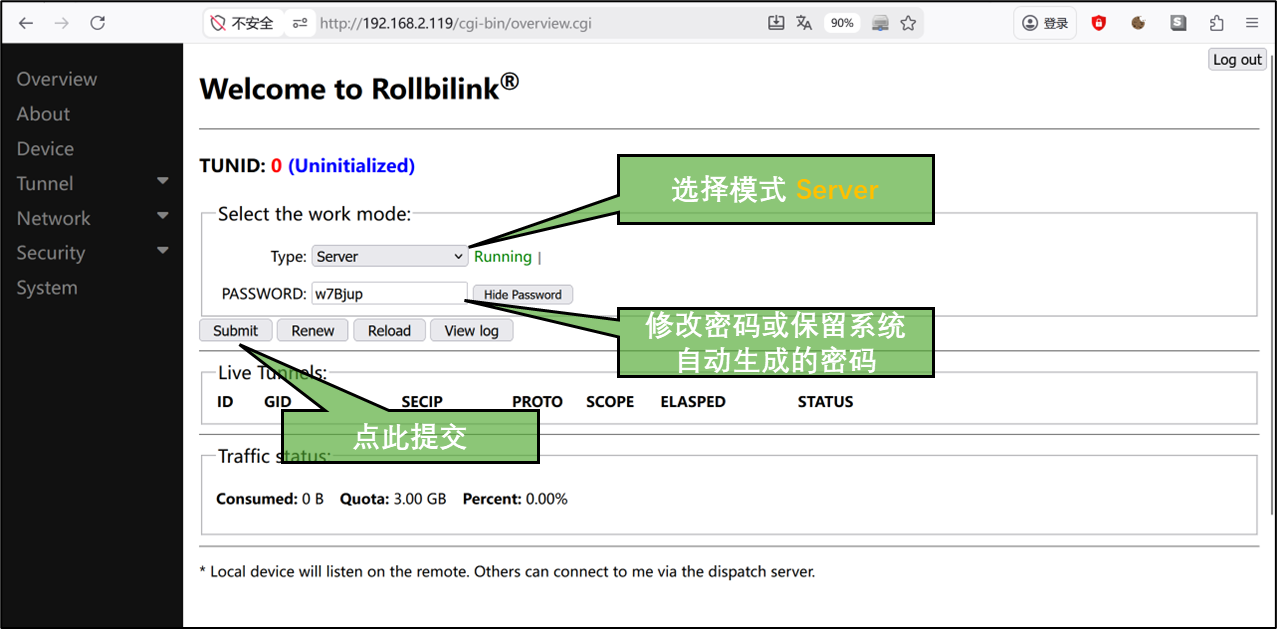Open the About sidebar item

[x=43, y=114]
